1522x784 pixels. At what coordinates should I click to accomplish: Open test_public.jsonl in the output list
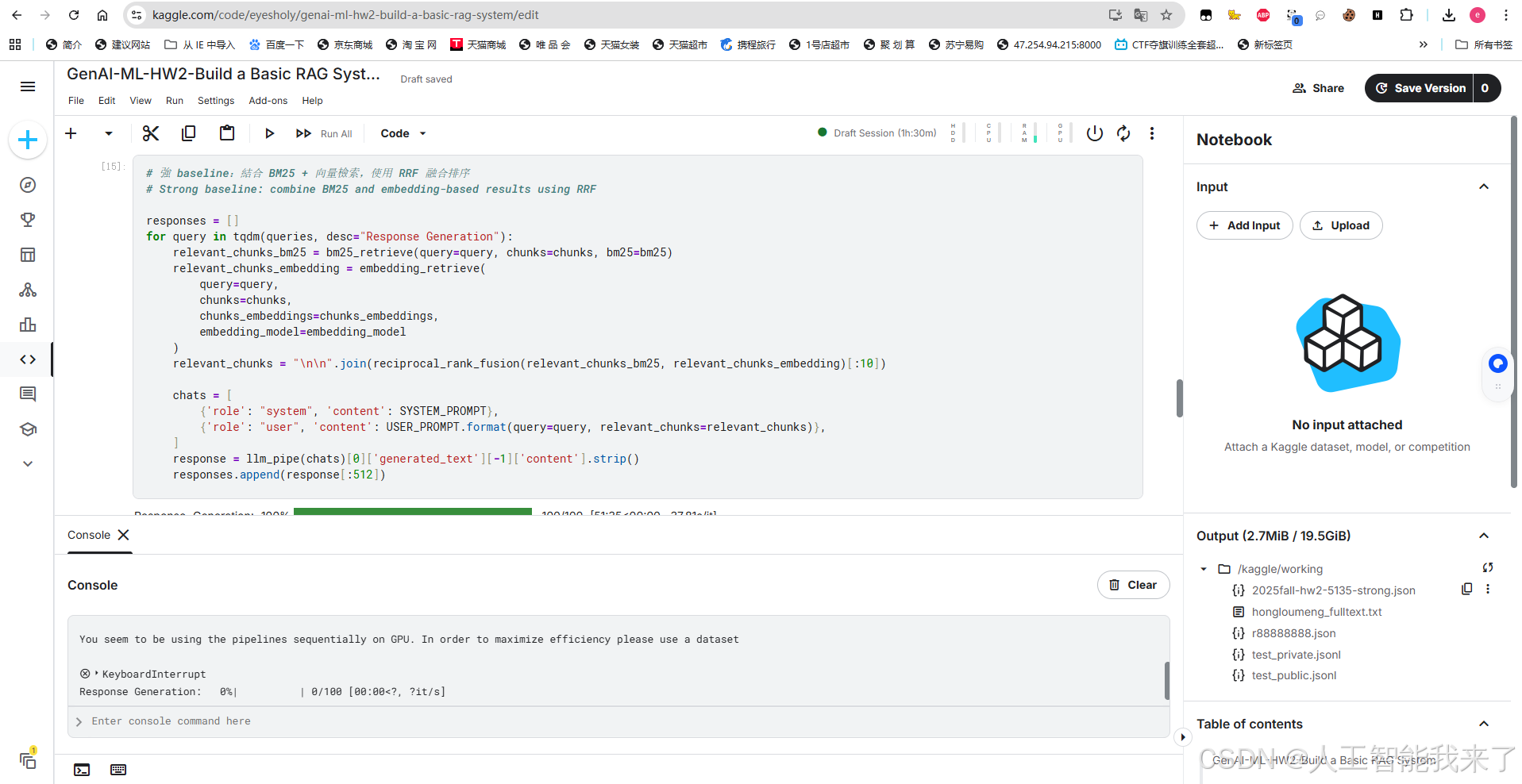1293,675
